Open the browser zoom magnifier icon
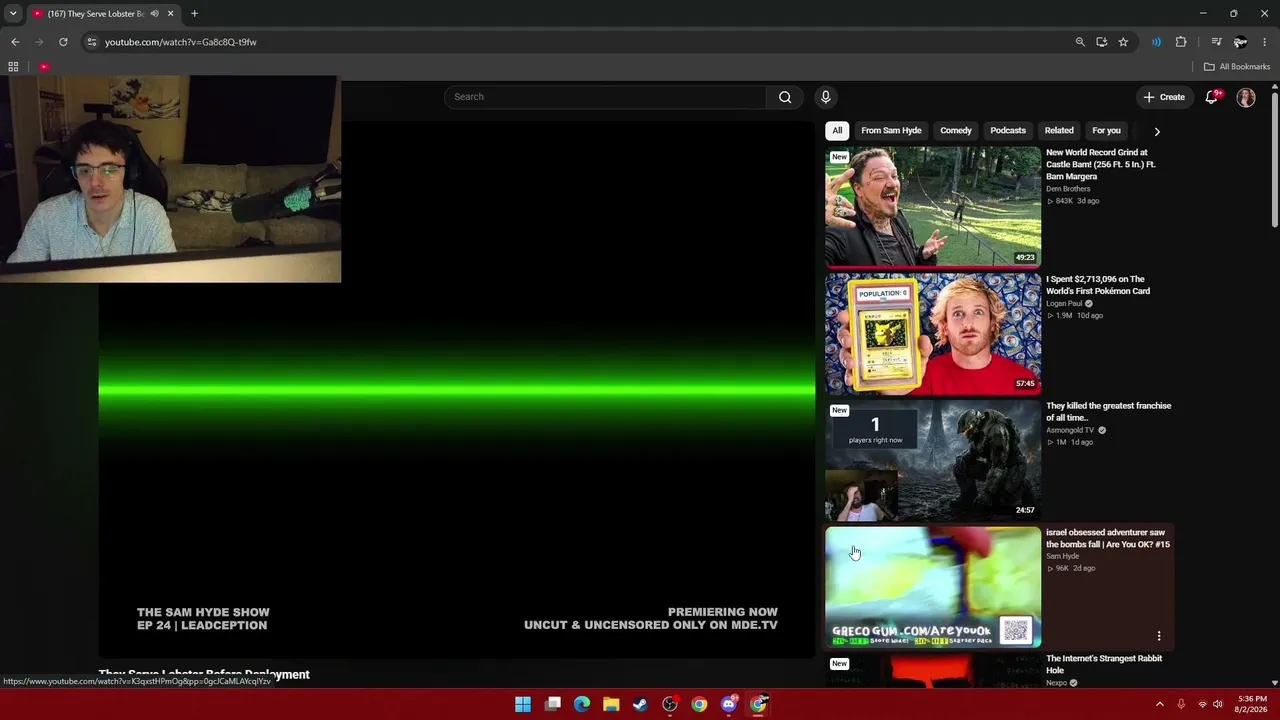Screen dimensions: 1280x720 1080,42
